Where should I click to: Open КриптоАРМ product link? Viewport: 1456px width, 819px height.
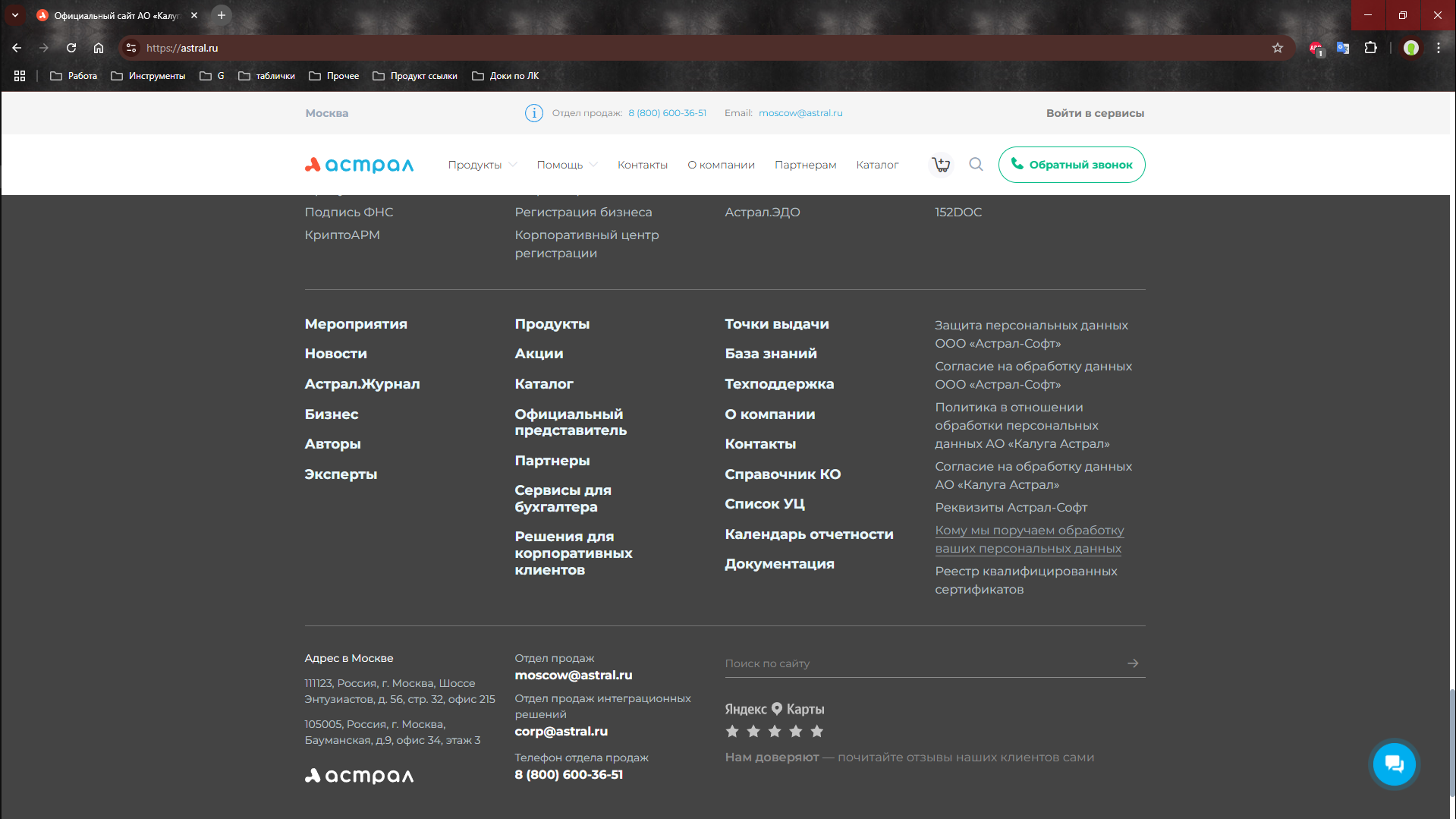coord(342,235)
